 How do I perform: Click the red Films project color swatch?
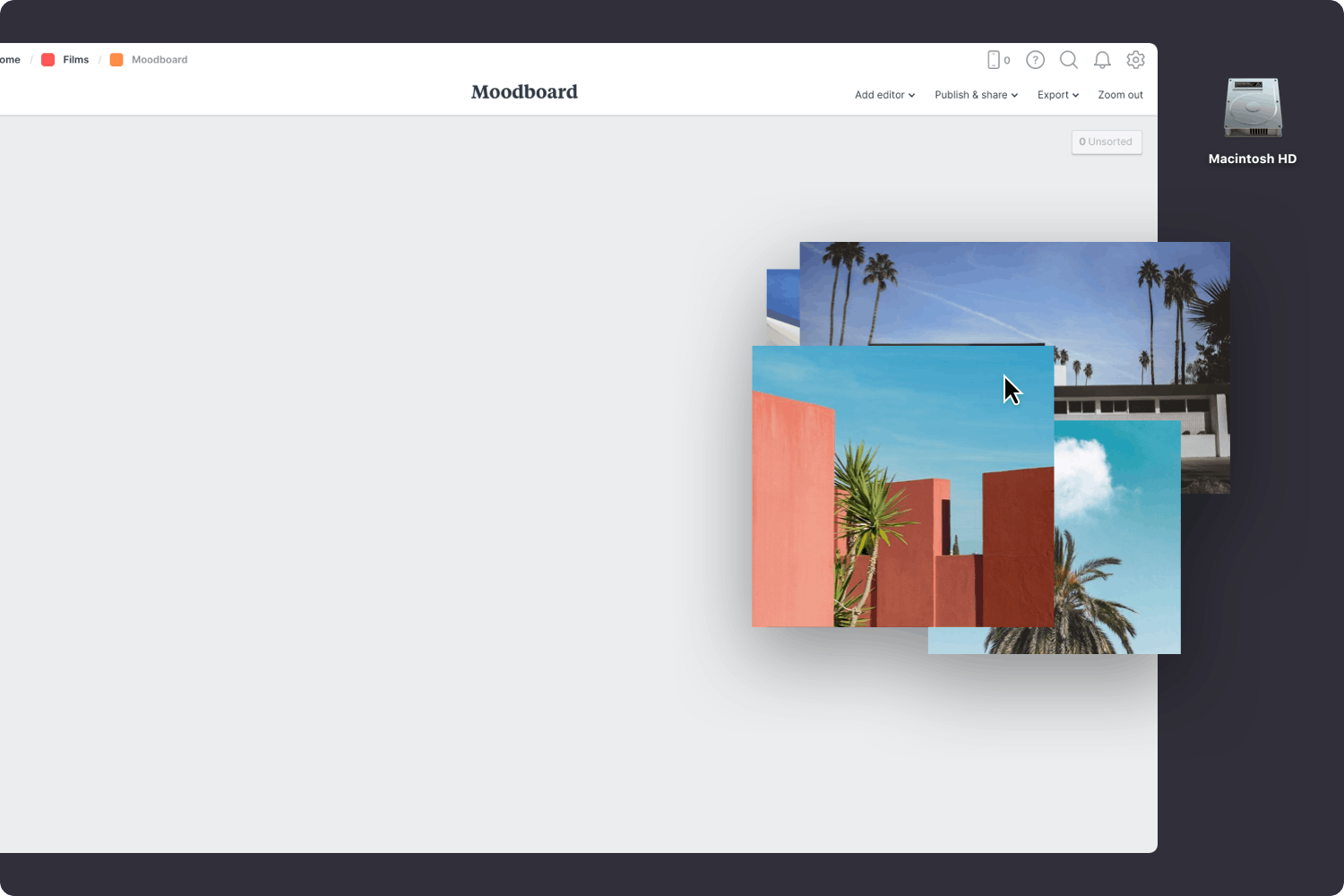[48, 59]
